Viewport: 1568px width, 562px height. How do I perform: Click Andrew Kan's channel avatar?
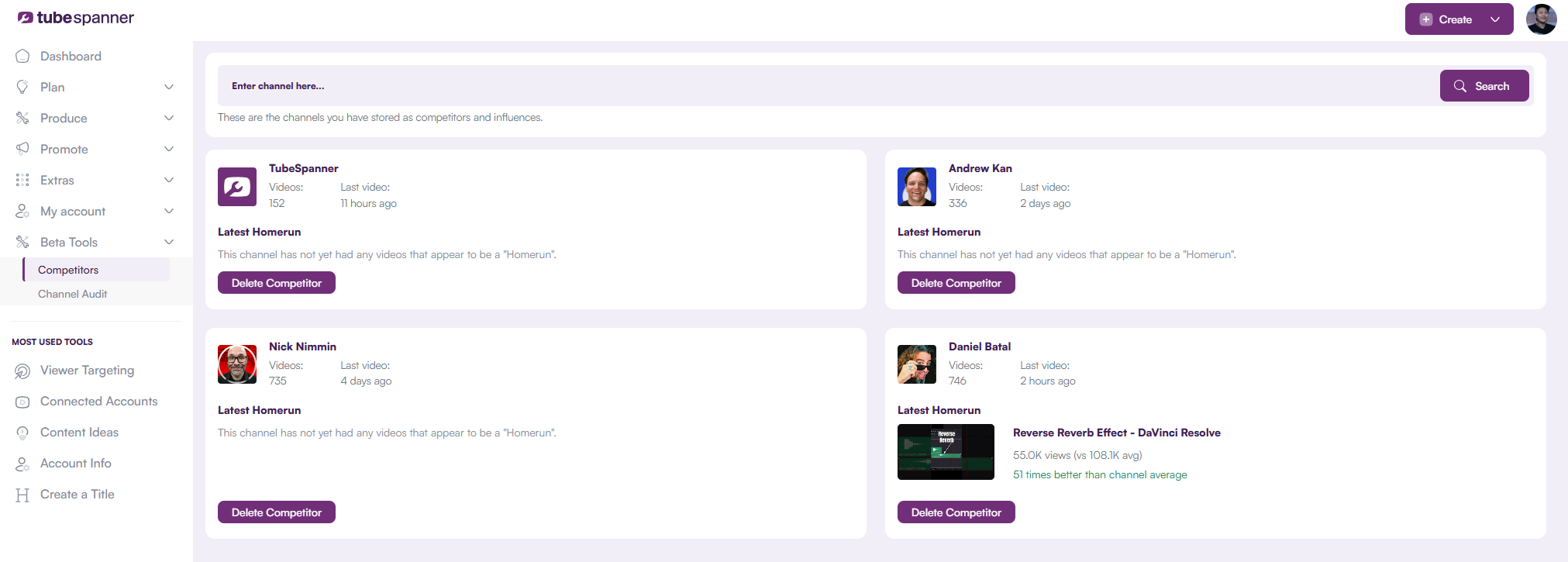(x=917, y=187)
